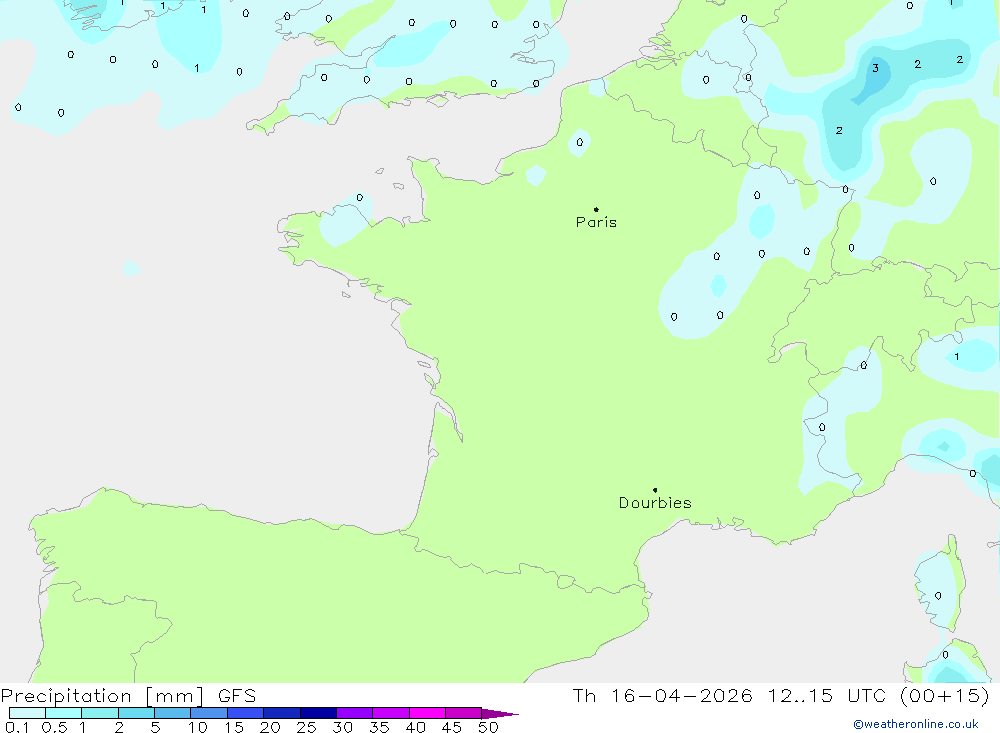Image resolution: width=1000 pixels, height=733 pixels.
Task: Click the "10" legend scale label
Action: point(198,727)
